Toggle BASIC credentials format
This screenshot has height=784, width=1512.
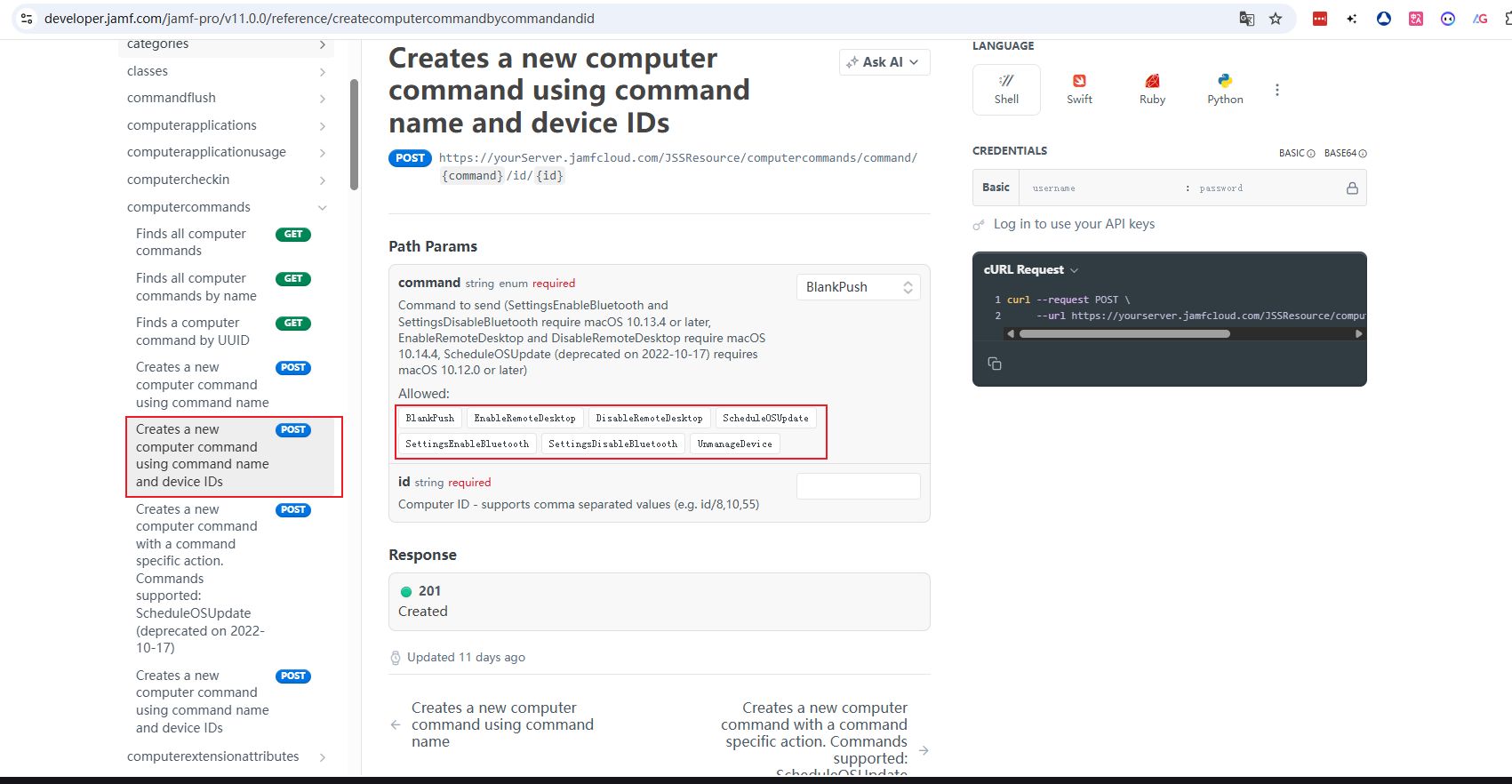(1296, 153)
